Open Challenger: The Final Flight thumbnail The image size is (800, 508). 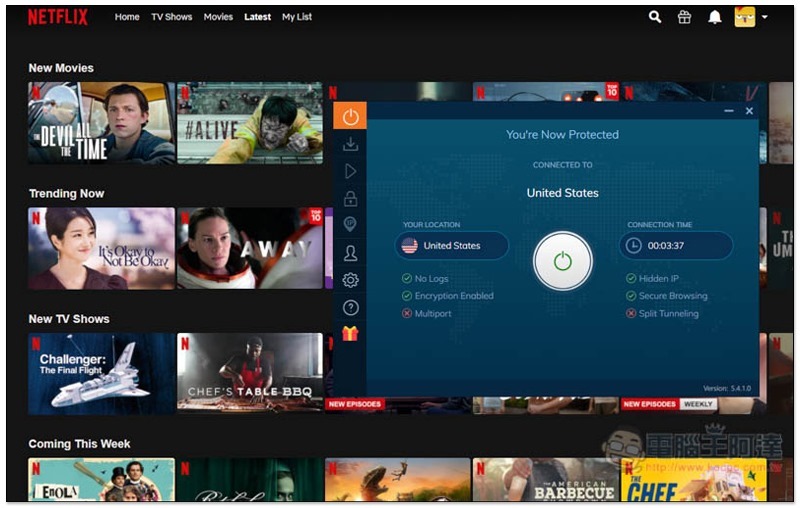(x=102, y=374)
